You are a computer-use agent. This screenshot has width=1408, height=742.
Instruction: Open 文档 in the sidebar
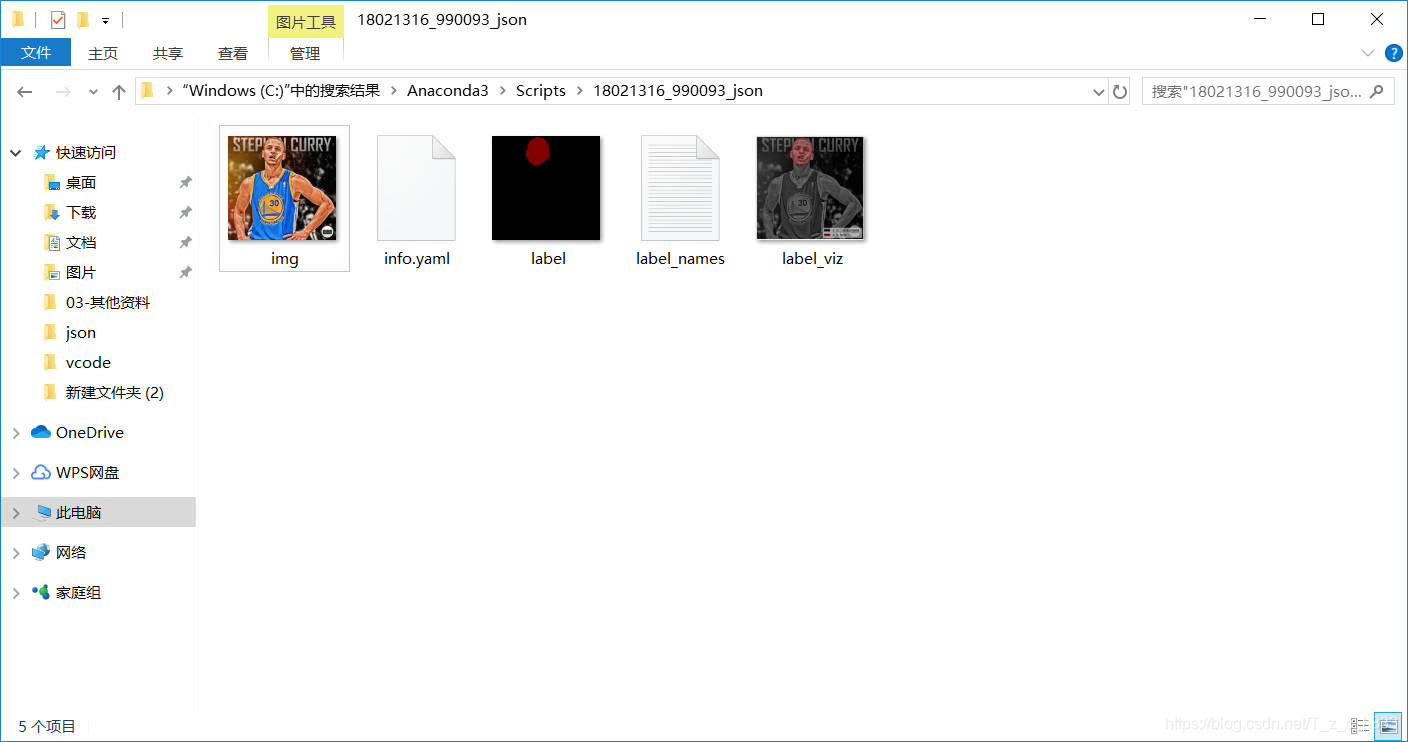(81, 243)
